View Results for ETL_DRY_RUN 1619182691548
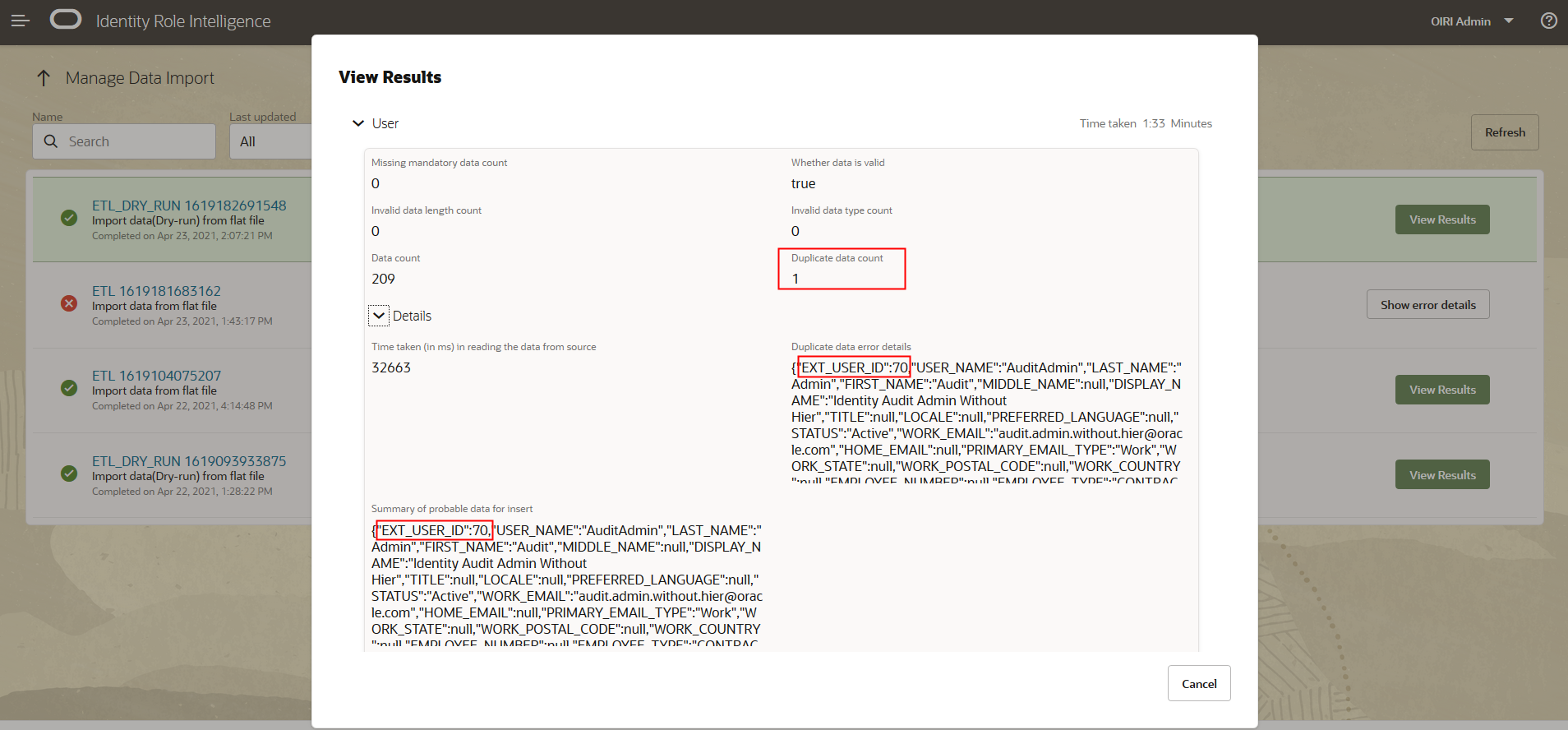 1442,219
